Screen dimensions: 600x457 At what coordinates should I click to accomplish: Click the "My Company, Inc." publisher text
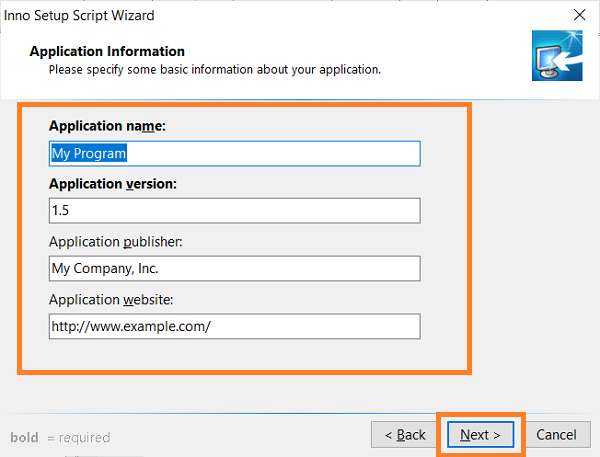pos(105,268)
